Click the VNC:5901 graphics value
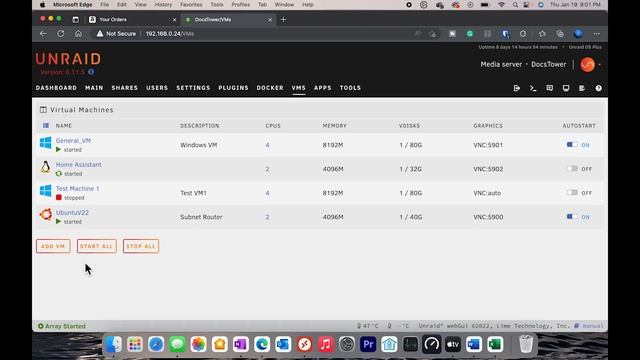The height and width of the screenshot is (360, 640). (x=488, y=145)
